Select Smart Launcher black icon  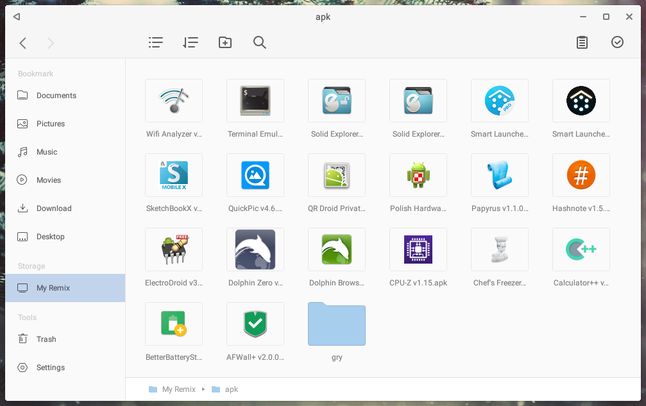[x=581, y=101]
